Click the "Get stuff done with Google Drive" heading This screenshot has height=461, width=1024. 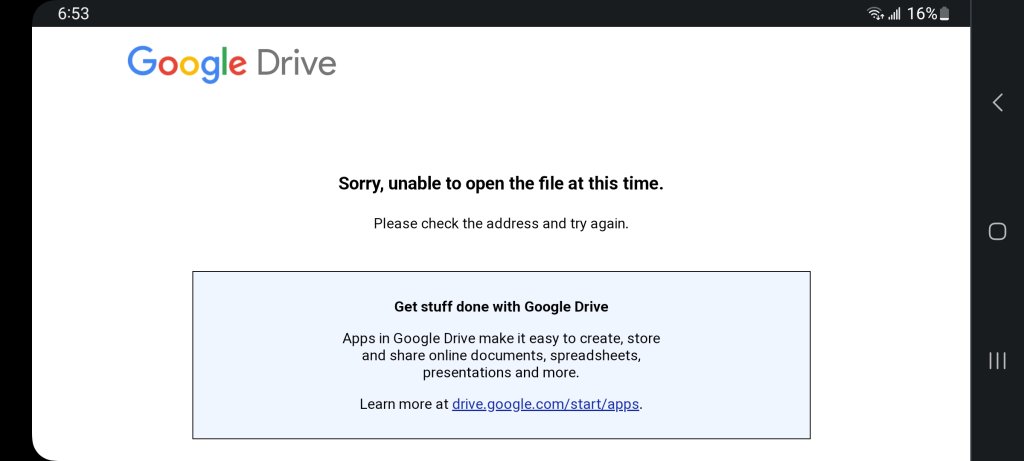click(x=501, y=306)
